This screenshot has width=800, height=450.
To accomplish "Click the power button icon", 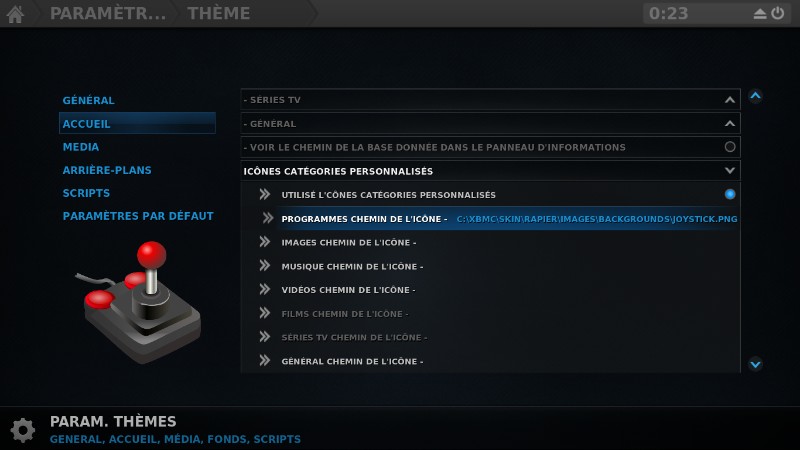I will coord(778,13).
